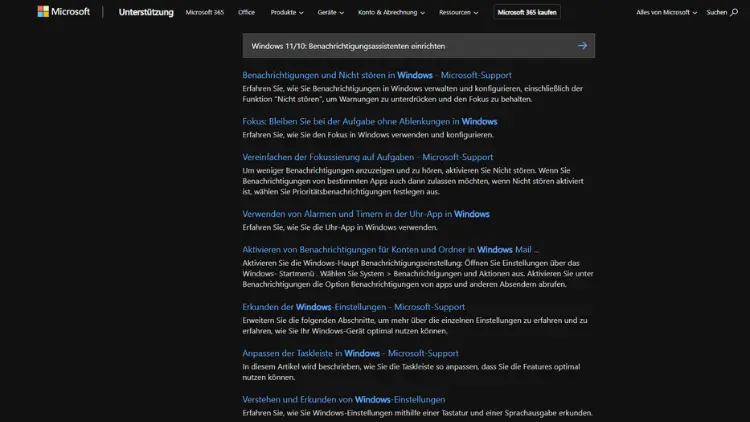Open the Unterstützung home link
This screenshot has width=750, height=422.
click(x=146, y=12)
